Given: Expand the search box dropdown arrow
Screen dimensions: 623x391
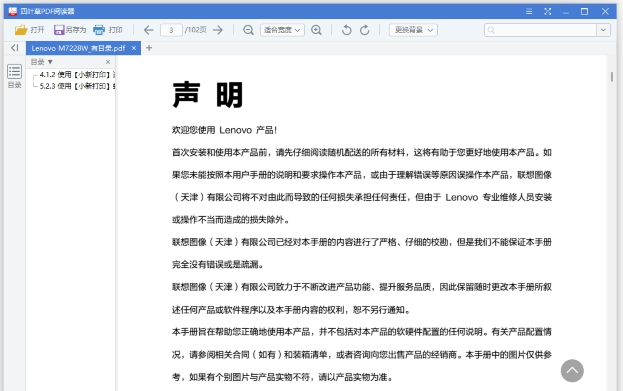Looking at the screenshot, I should coord(604,30).
